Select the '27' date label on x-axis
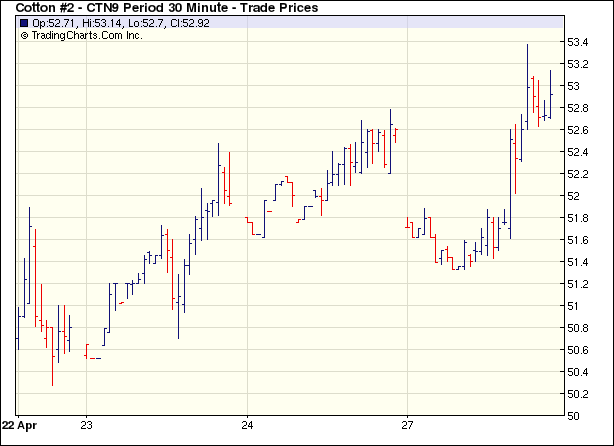The width and height of the screenshot is (614, 446). pos(407,423)
